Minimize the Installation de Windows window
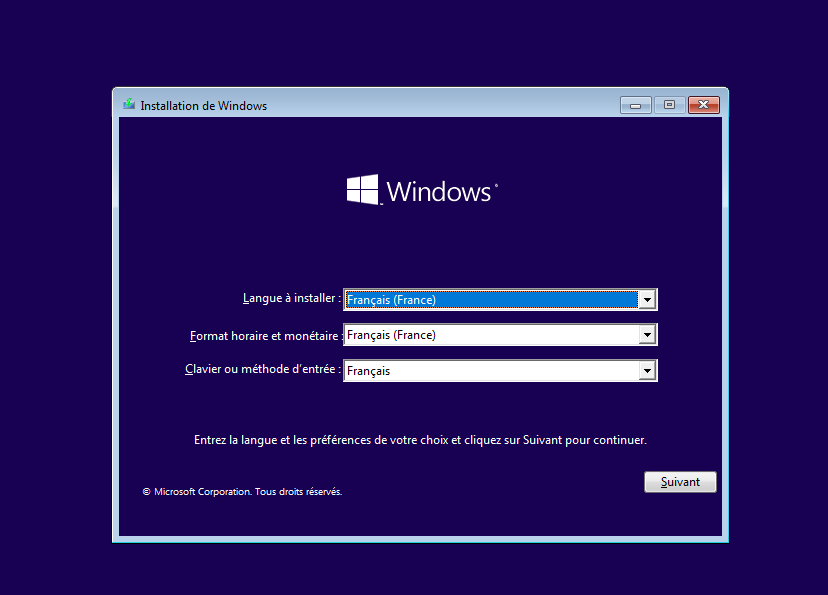 coord(636,105)
